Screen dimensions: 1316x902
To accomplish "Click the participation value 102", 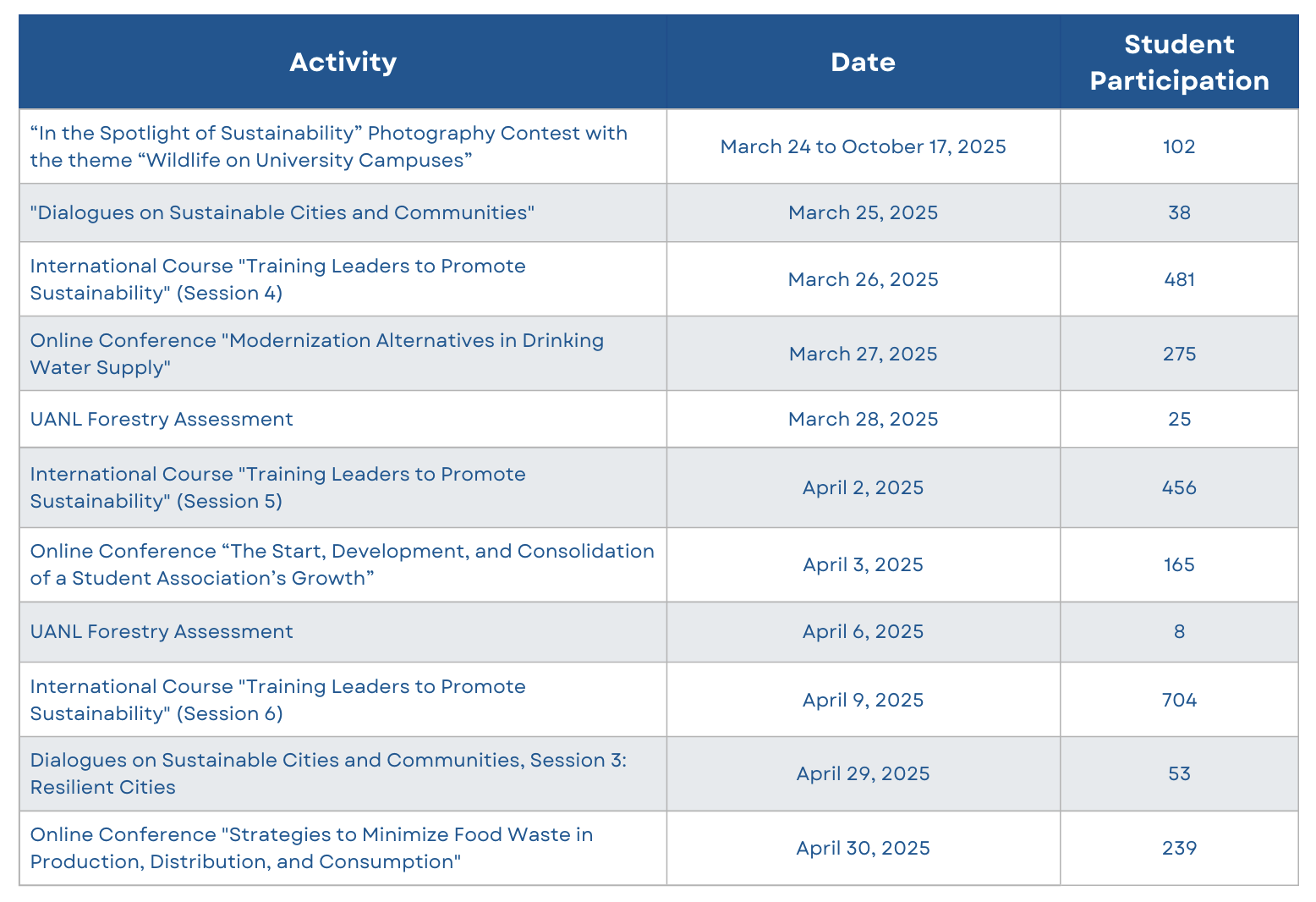I will coord(1179,146).
